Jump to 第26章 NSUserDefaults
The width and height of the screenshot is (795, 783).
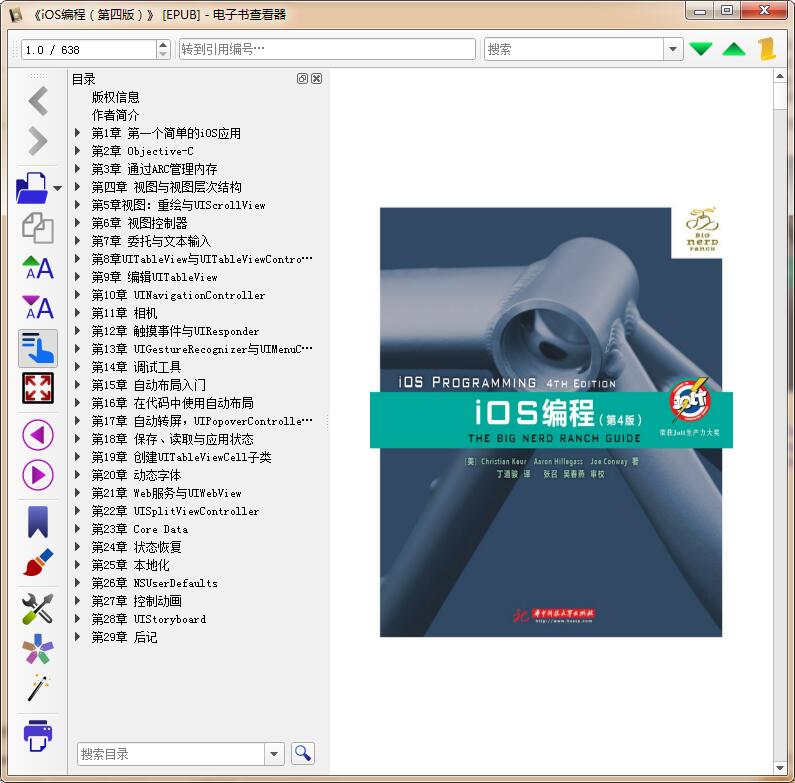[x=154, y=583]
